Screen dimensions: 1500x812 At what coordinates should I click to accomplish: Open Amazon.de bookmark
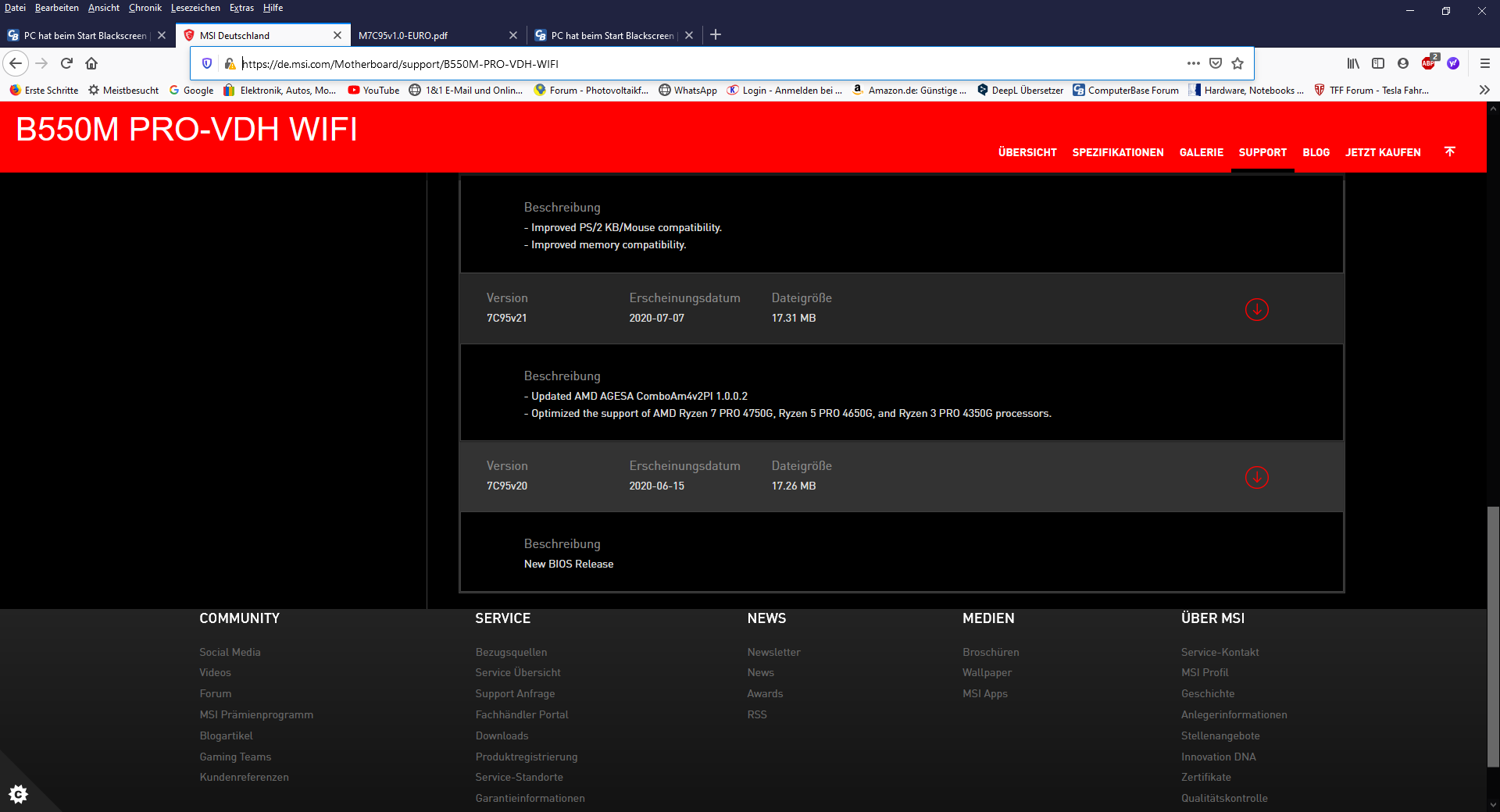pyautogui.click(x=909, y=90)
